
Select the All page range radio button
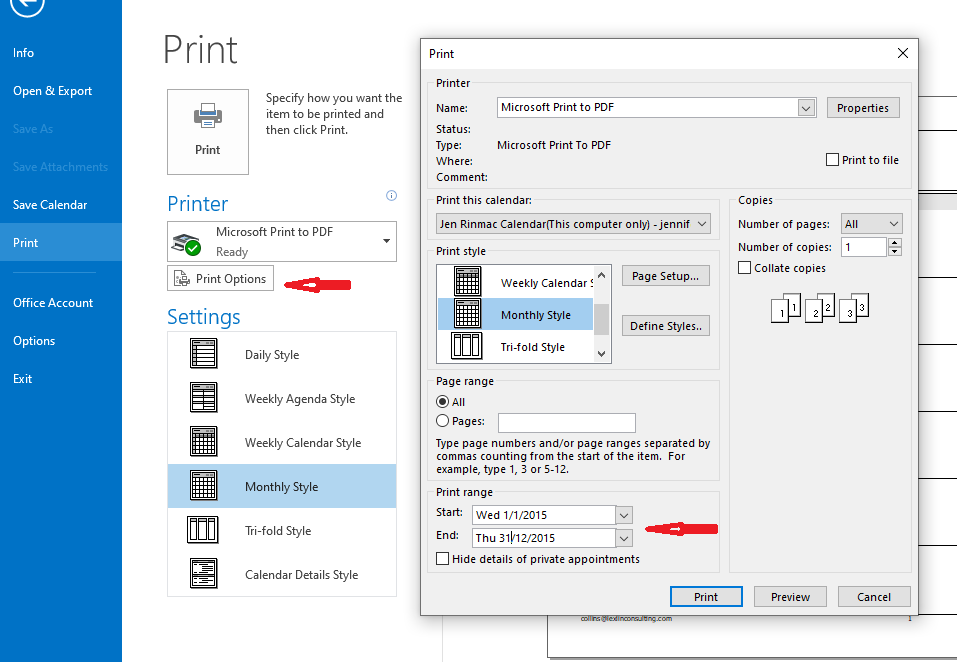pos(442,402)
